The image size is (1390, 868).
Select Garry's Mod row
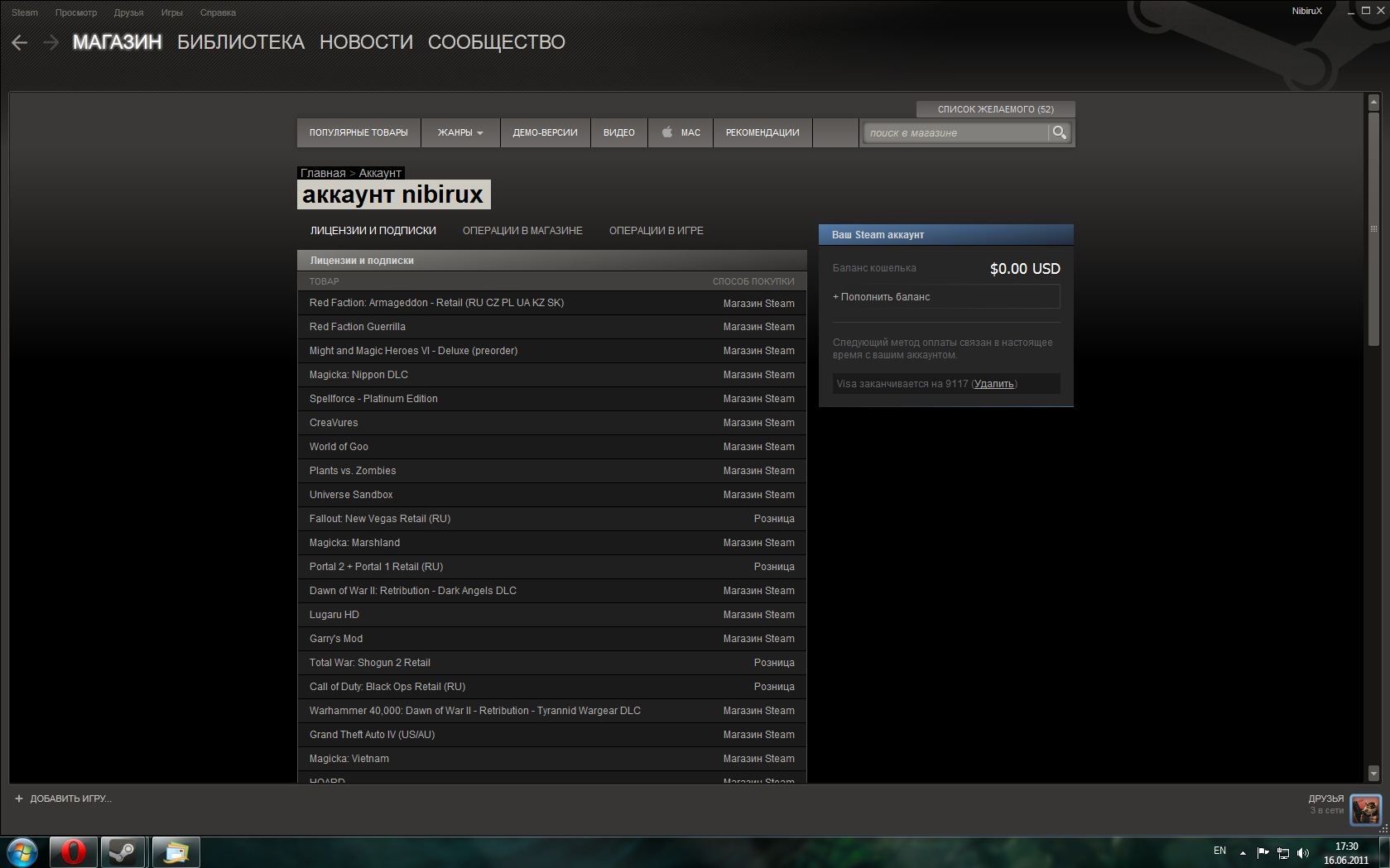[552, 639]
